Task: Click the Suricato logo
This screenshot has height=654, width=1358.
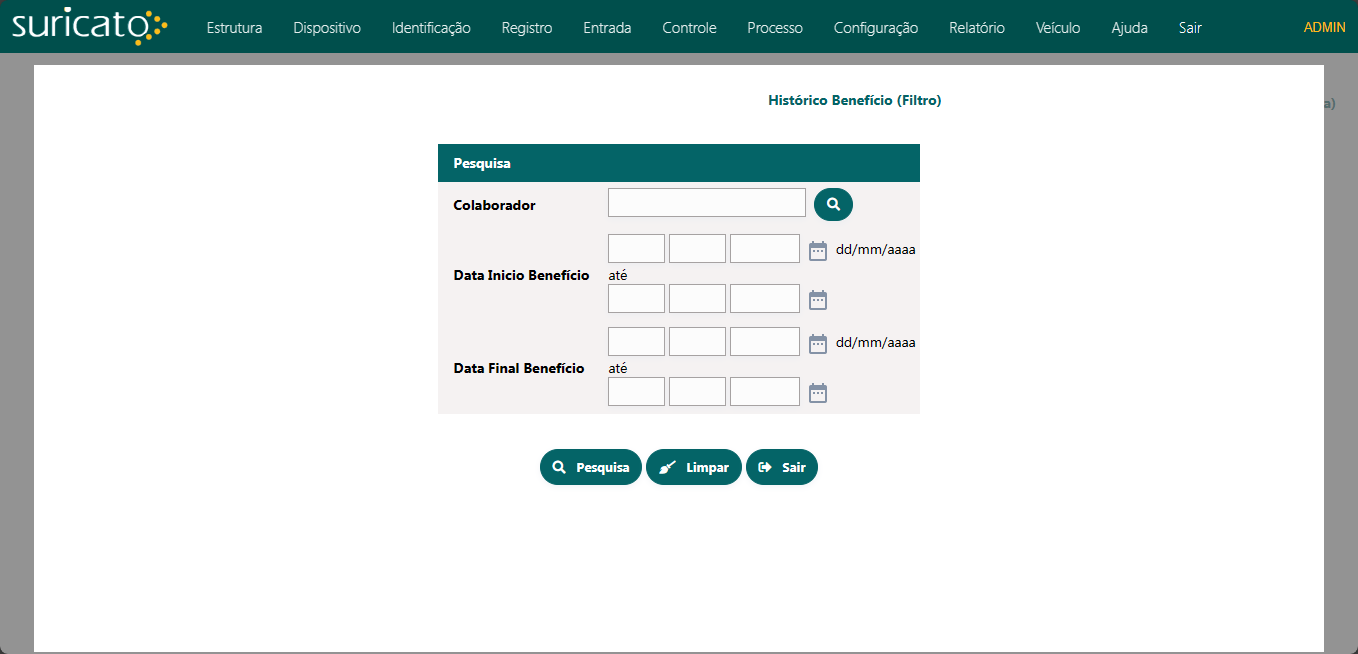Action: pos(89,27)
